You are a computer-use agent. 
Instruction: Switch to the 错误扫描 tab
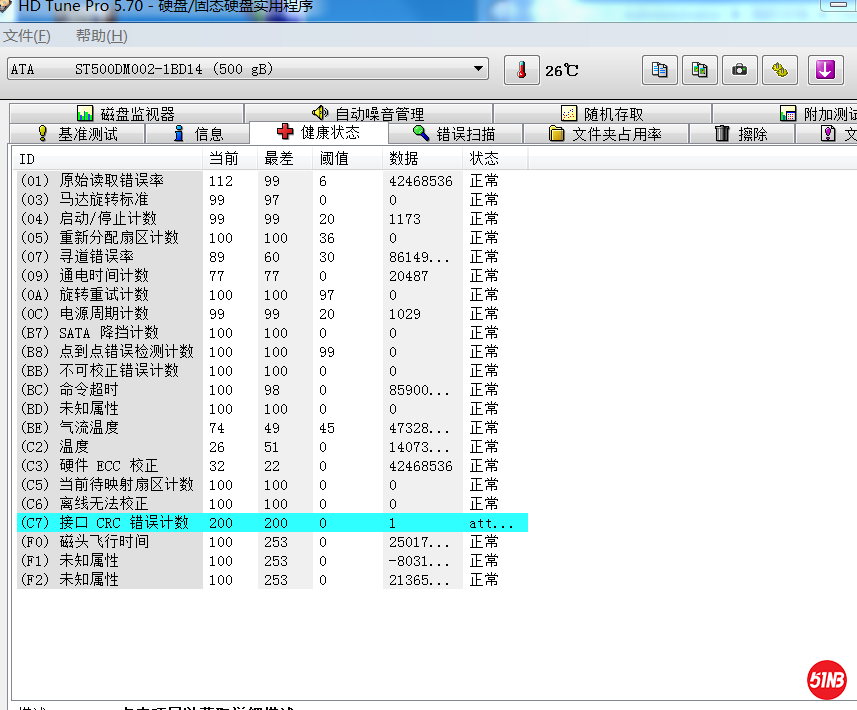pyautogui.click(x=454, y=134)
